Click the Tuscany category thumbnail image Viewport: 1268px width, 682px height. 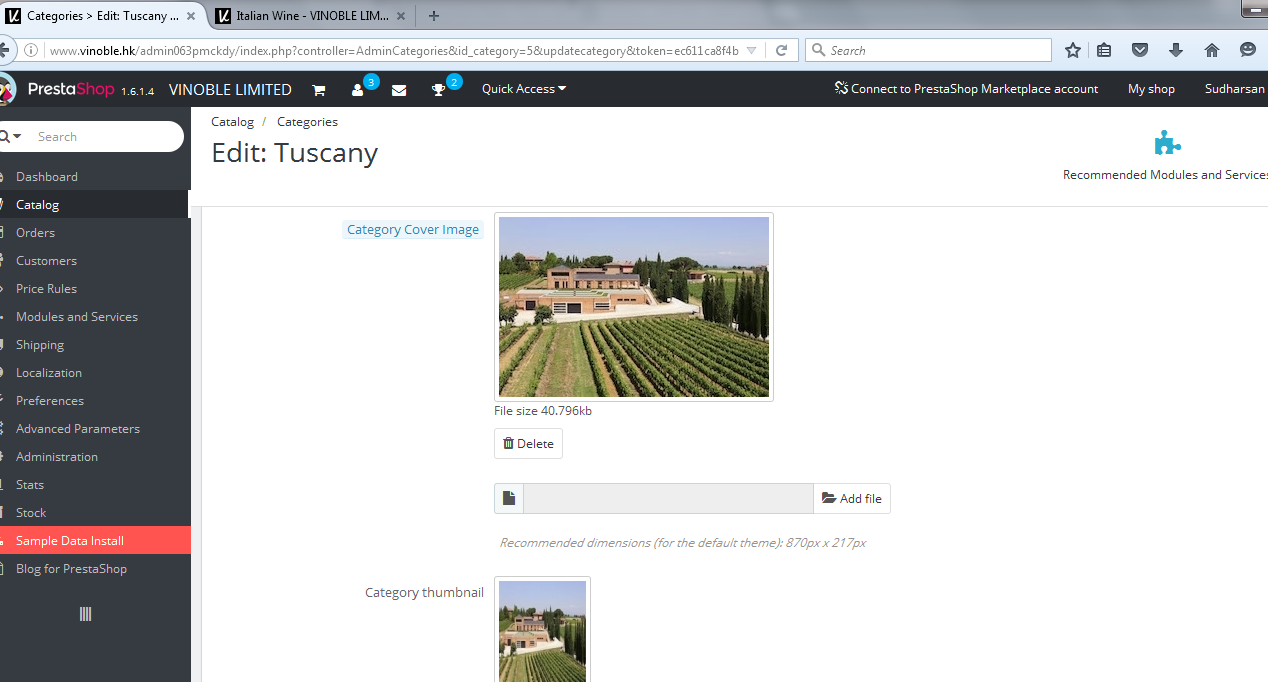click(x=543, y=630)
